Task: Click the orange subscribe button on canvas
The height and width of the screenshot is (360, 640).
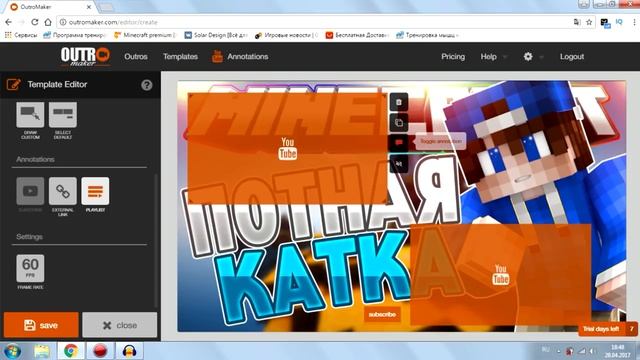Action: pyautogui.click(x=382, y=314)
